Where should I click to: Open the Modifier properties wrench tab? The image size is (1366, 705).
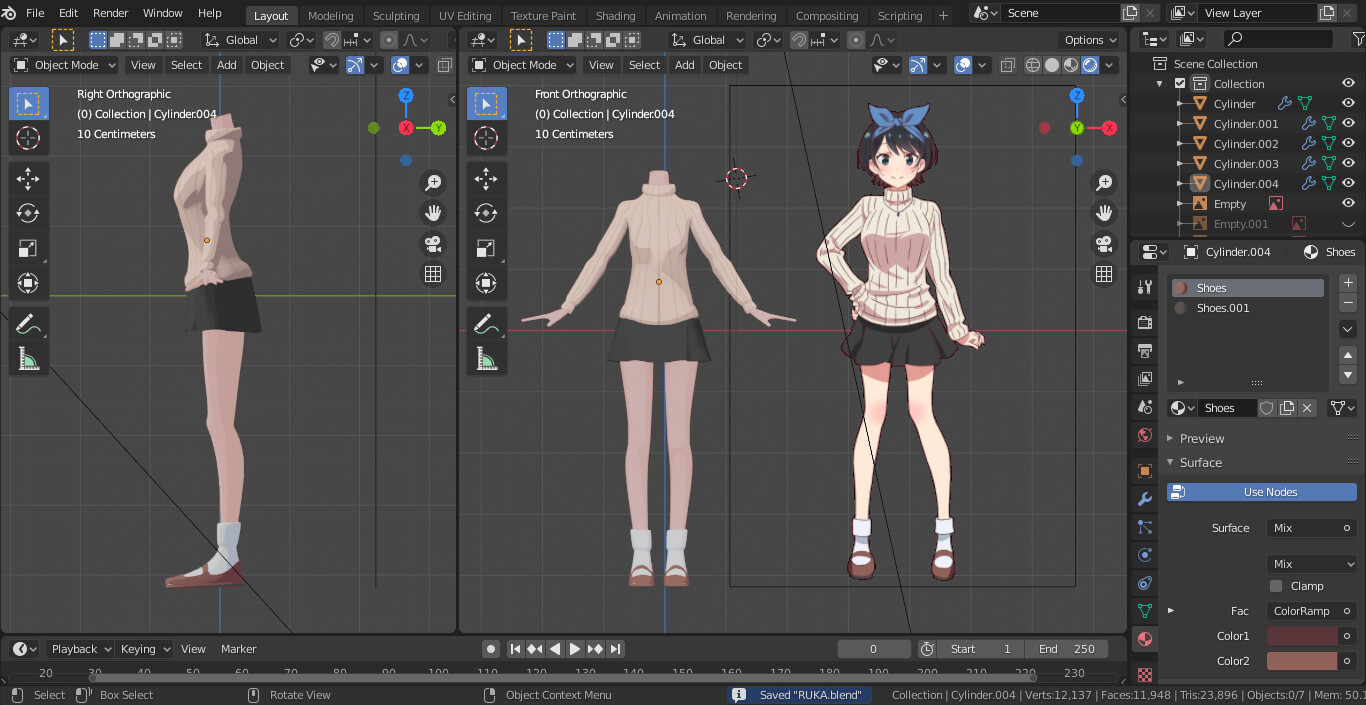(1145, 499)
